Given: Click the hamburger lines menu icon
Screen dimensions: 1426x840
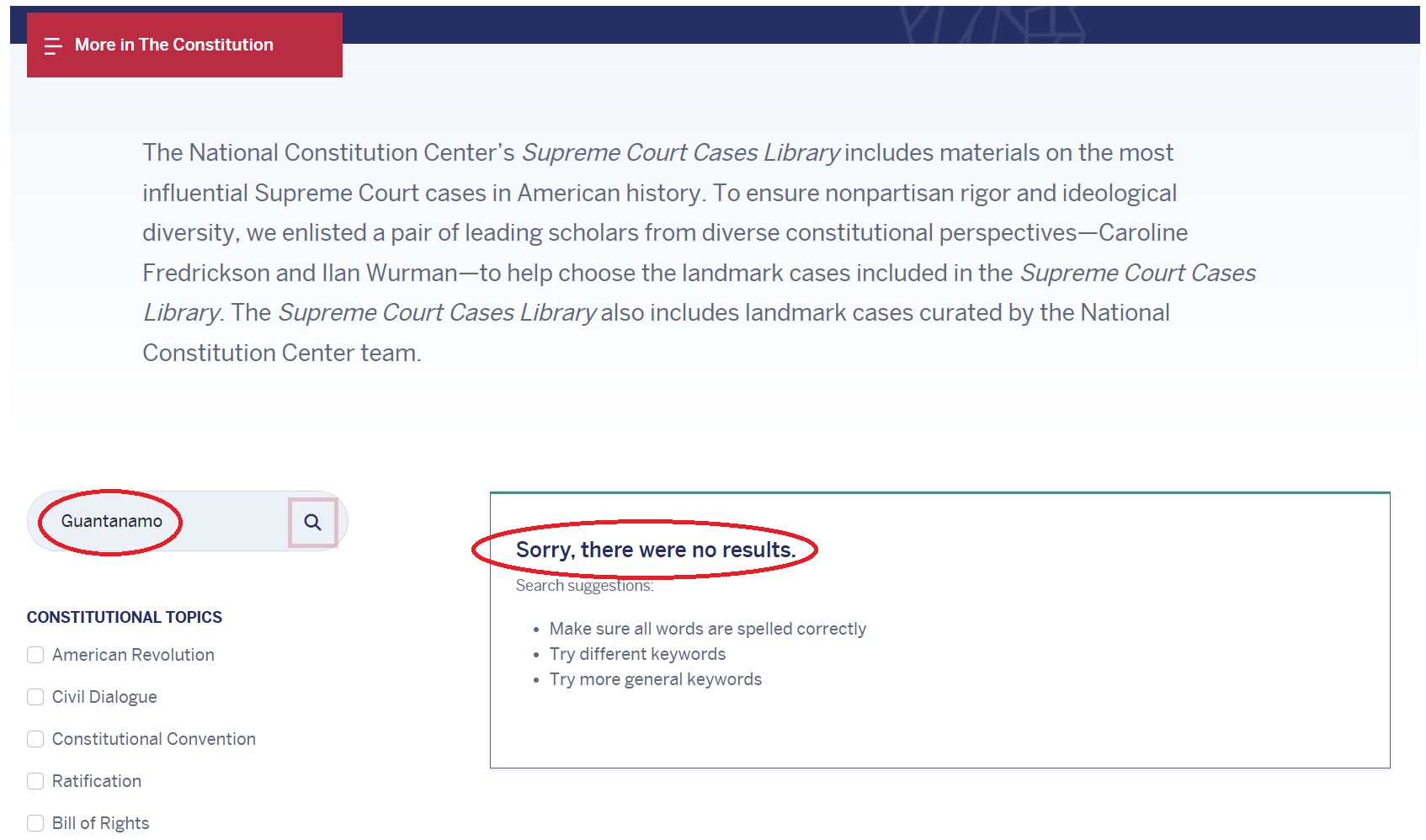Looking at the screenshot, I should click(53, 45).
